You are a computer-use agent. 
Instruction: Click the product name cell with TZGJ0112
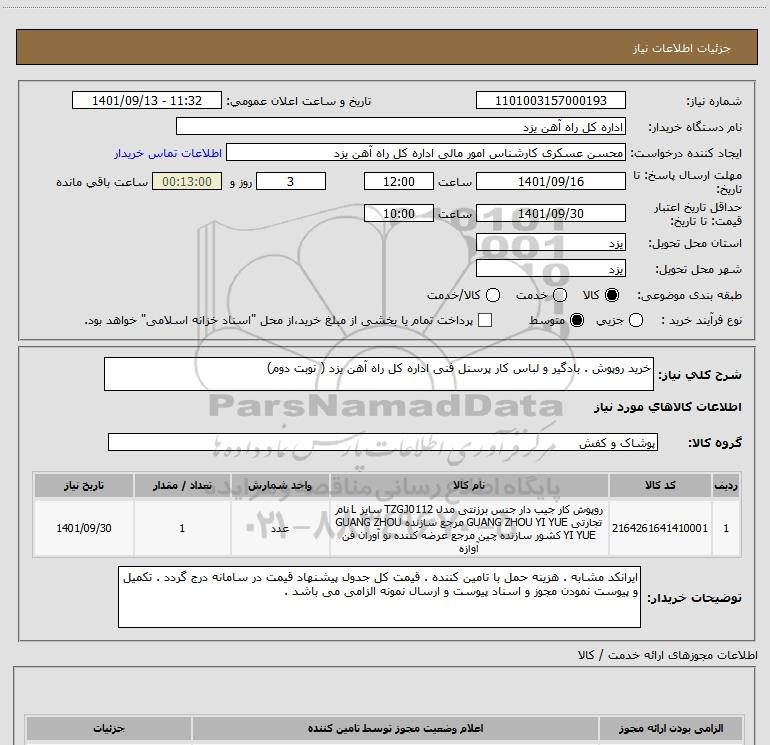coord(469,528)
